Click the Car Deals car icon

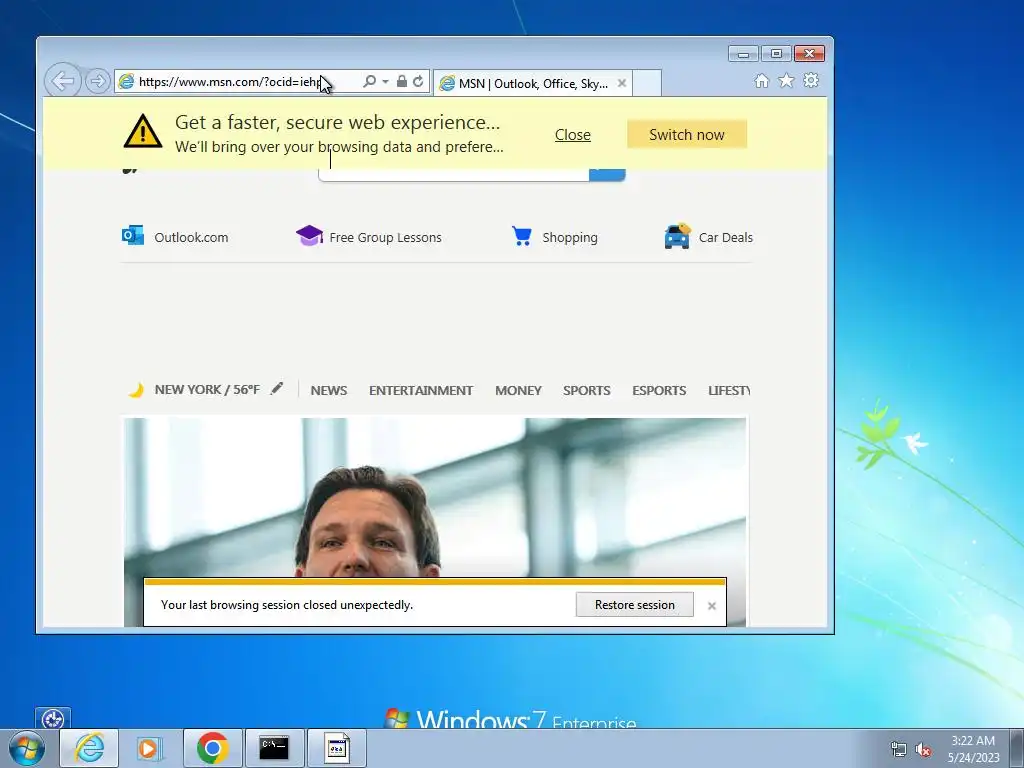(x=677, y=236)
